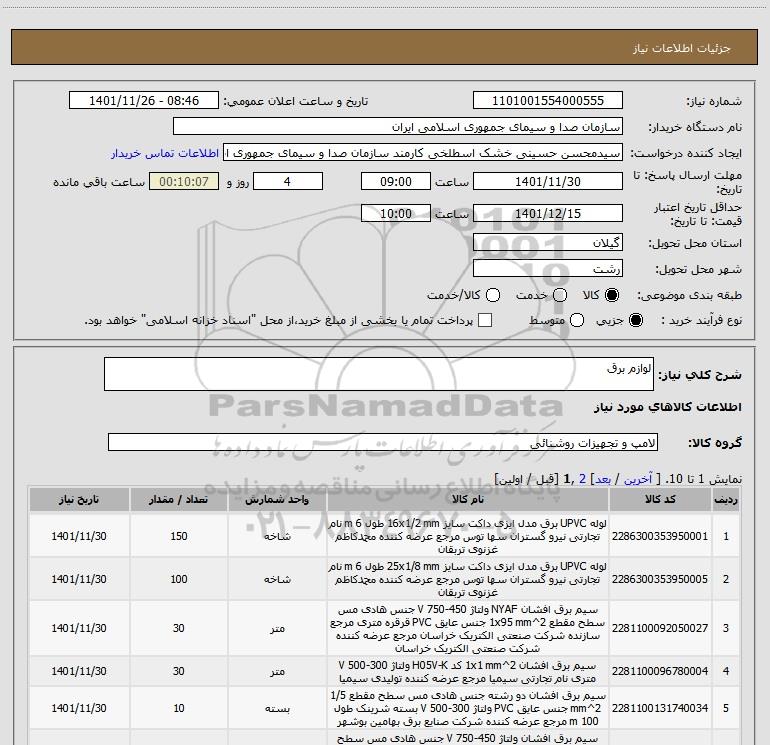
Task: Click the جزئیات اطلاعات نیاز header title
Action: click(x=682, y=48)
